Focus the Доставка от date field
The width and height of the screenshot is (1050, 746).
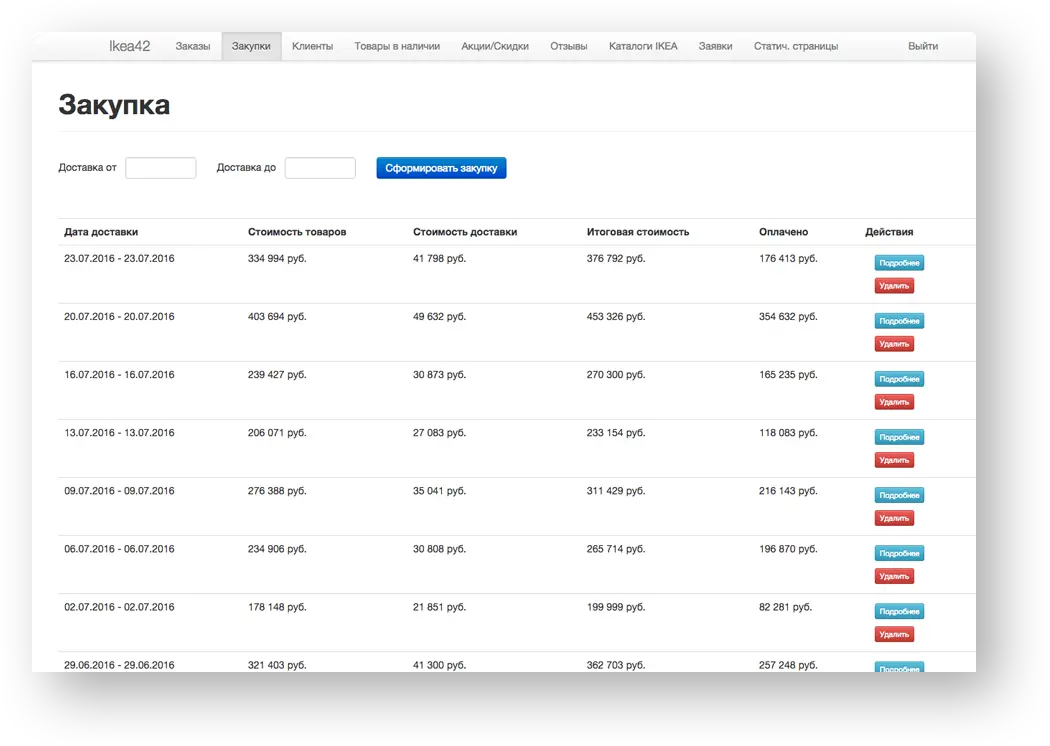(161, 168)
